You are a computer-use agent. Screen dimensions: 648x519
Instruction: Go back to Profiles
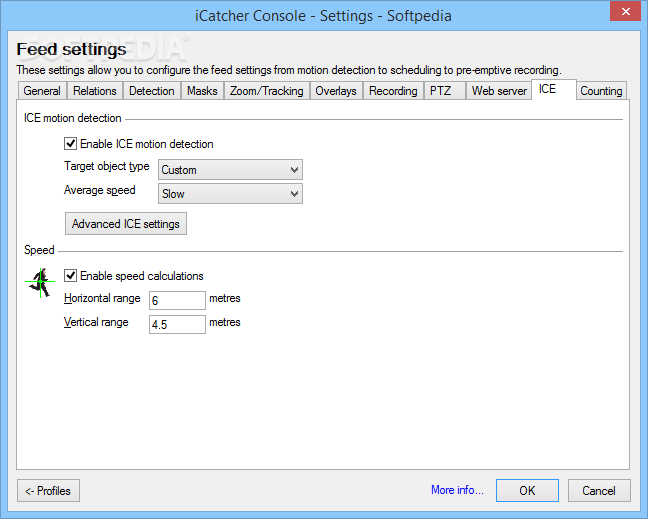pyautogui.click(x=48, y=490)
